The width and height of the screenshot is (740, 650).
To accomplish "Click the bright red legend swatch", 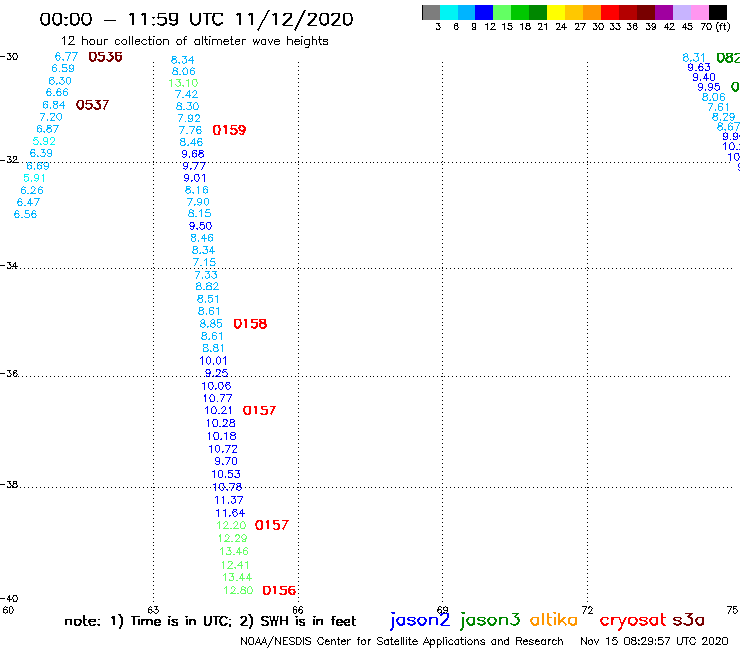I will (x=610, y=12).
